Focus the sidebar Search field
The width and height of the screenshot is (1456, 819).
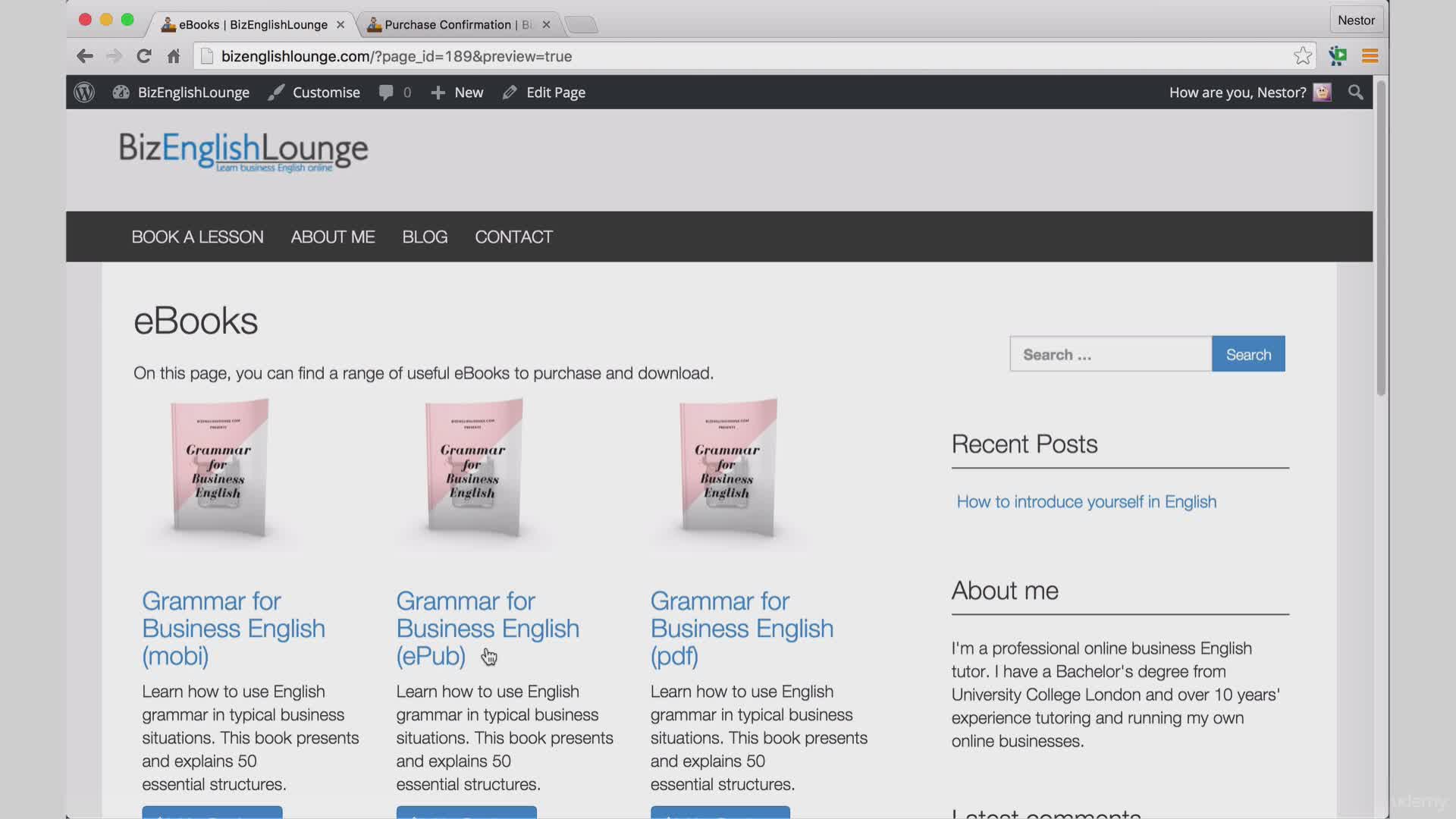(1110, 354)
